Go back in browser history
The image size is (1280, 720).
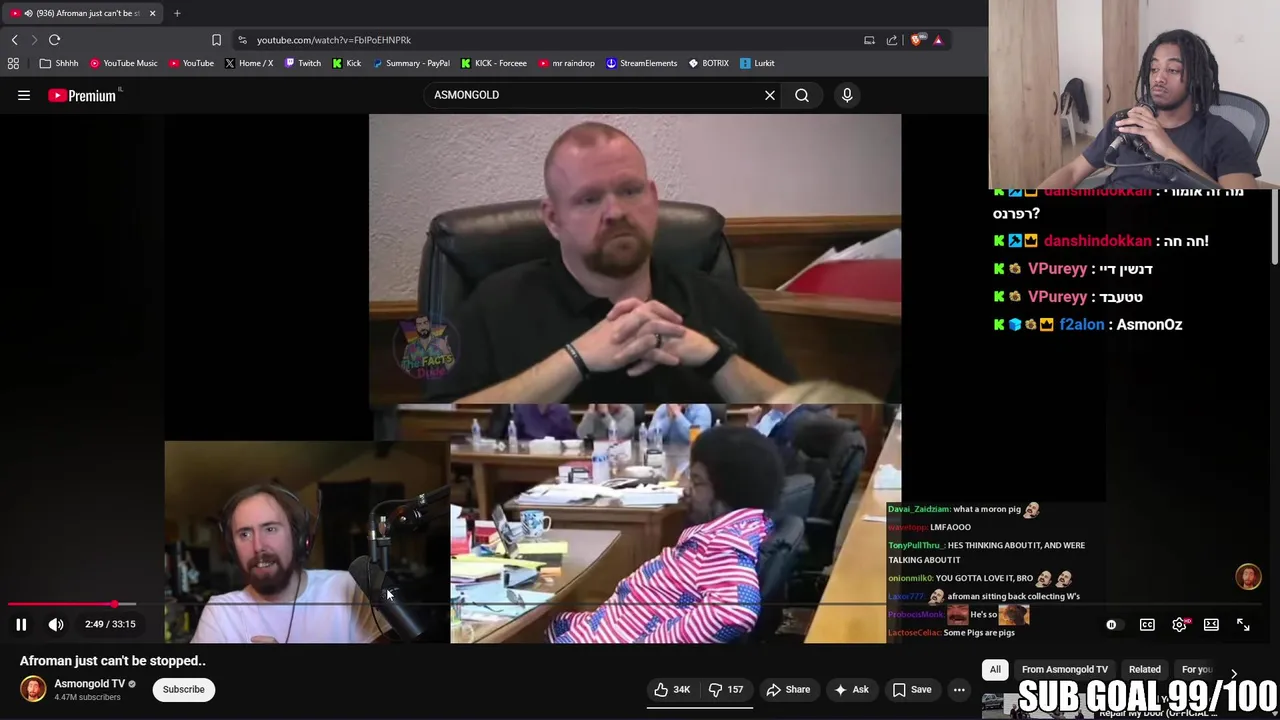pos(14,40)
